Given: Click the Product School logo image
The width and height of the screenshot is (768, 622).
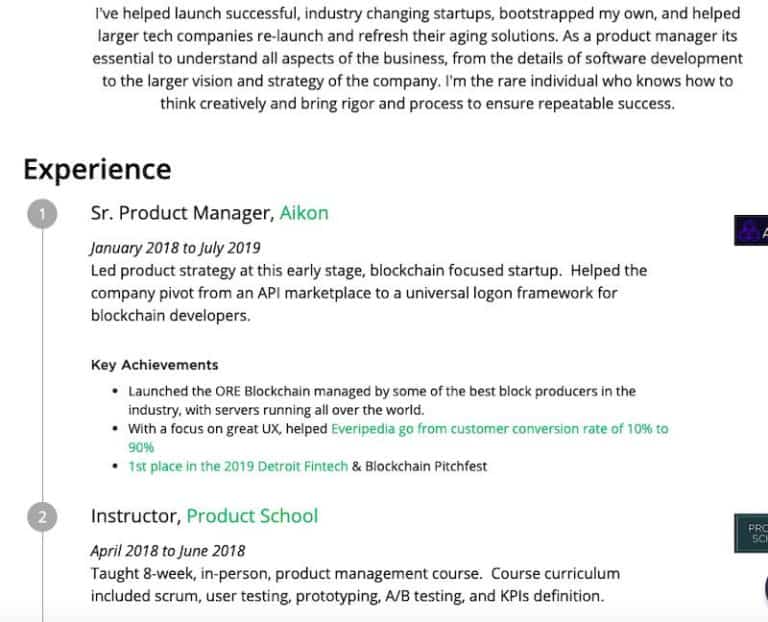Looking at the screenshot, I should (752, 532).
